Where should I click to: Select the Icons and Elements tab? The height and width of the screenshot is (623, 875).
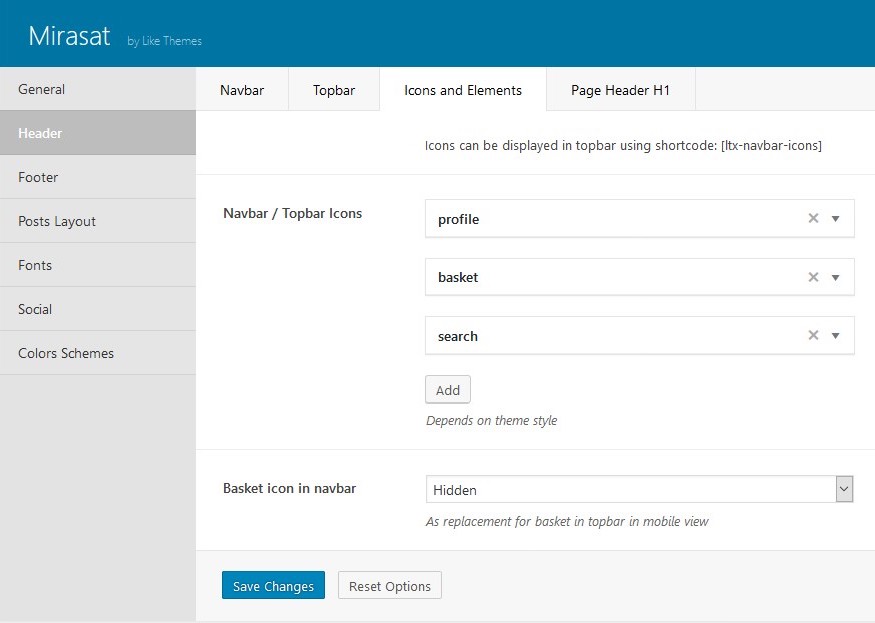(x=463, y=90)
